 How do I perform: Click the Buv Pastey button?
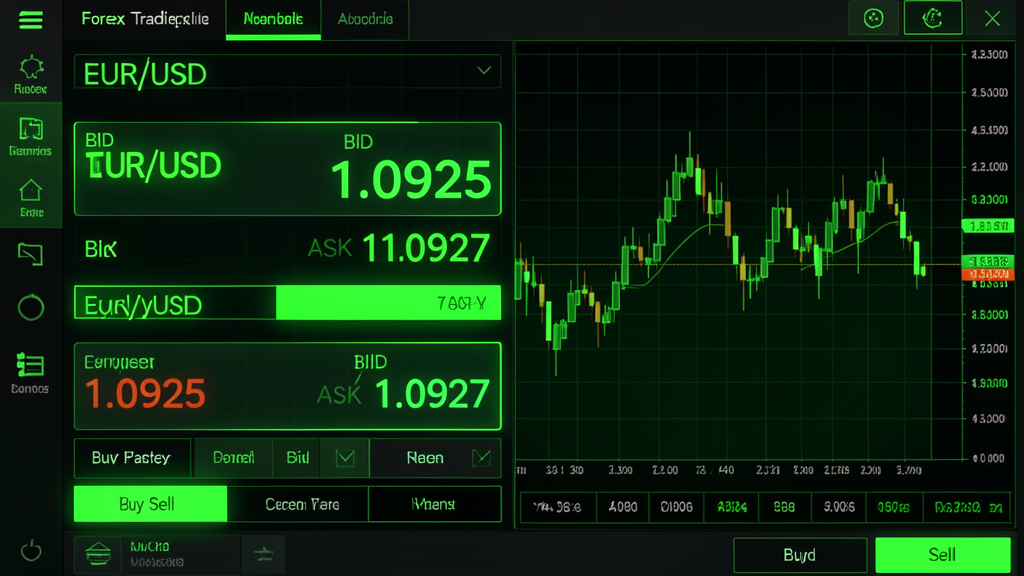[x=132, y=458]
